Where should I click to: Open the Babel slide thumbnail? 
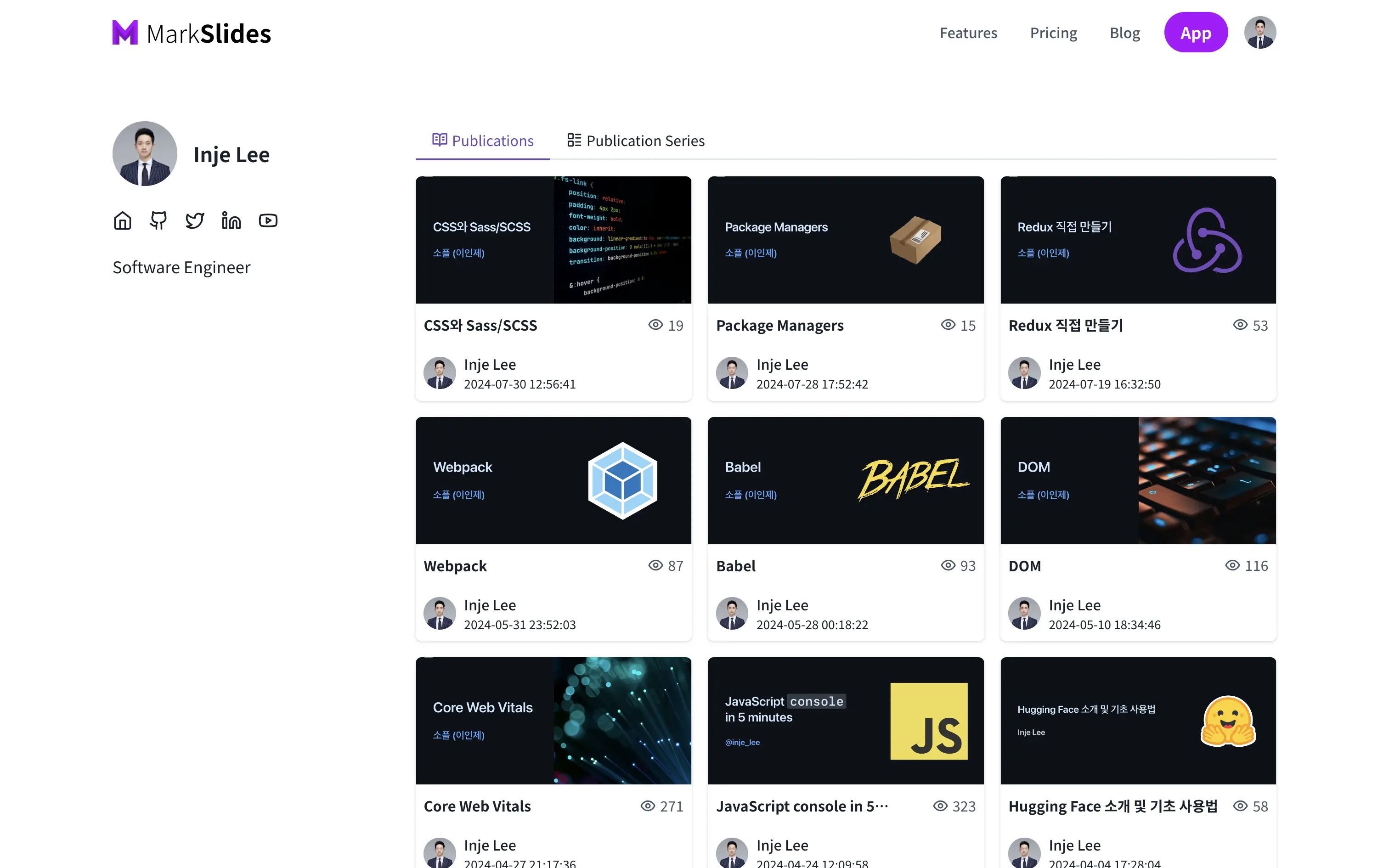click(x=846, y=480)
